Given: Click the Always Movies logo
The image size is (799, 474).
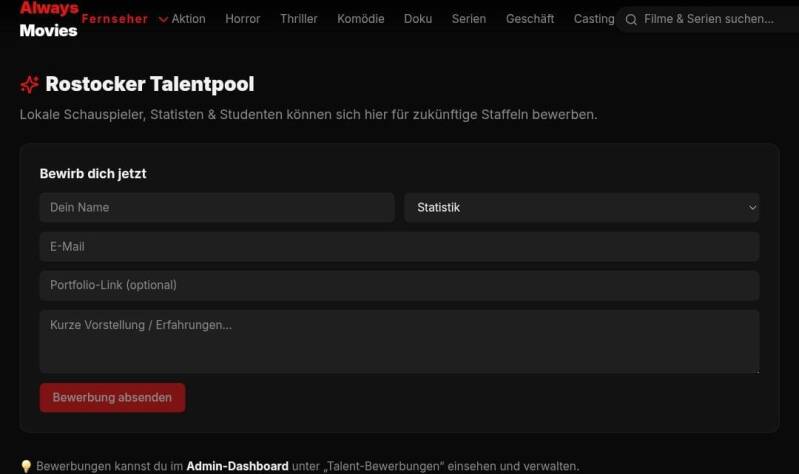Looking at the screenshot, I should point(49,19).
